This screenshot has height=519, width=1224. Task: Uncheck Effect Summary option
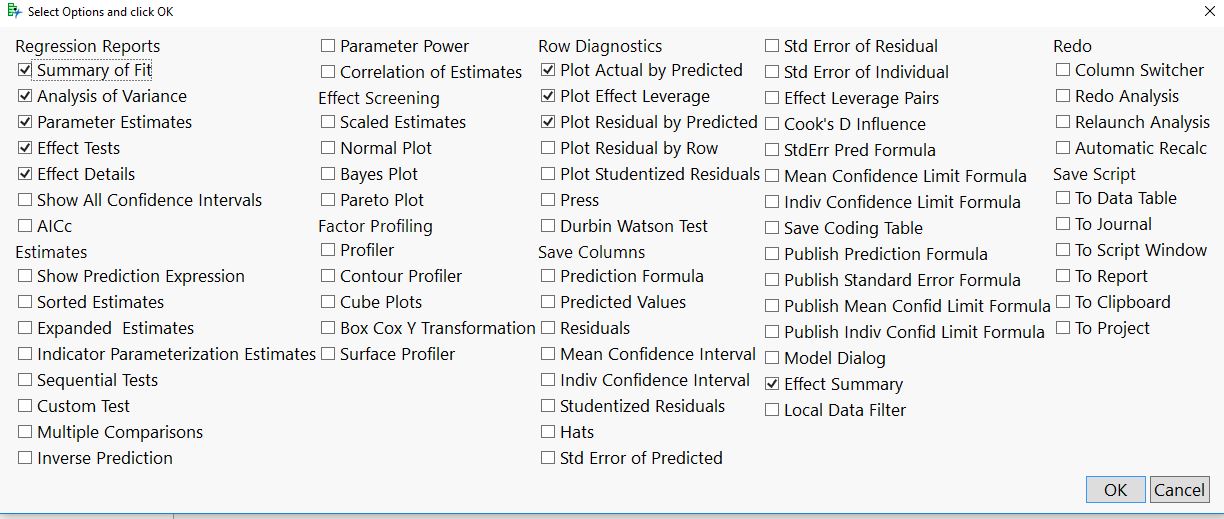[x=772, y=385]
